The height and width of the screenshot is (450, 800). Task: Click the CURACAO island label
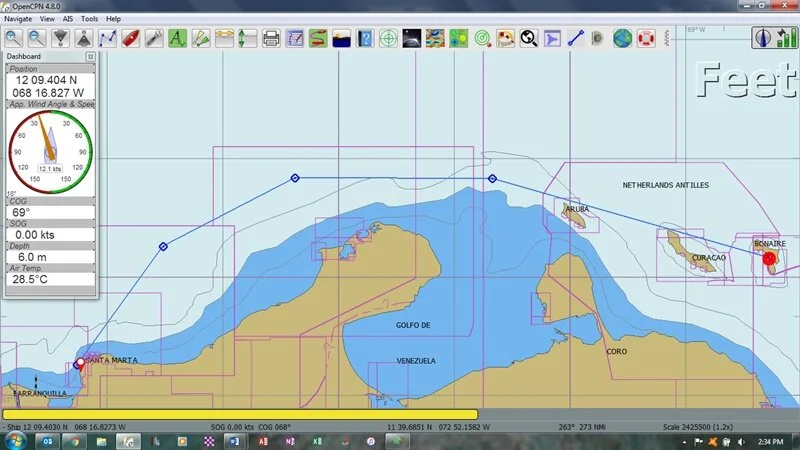click(709, 258)
